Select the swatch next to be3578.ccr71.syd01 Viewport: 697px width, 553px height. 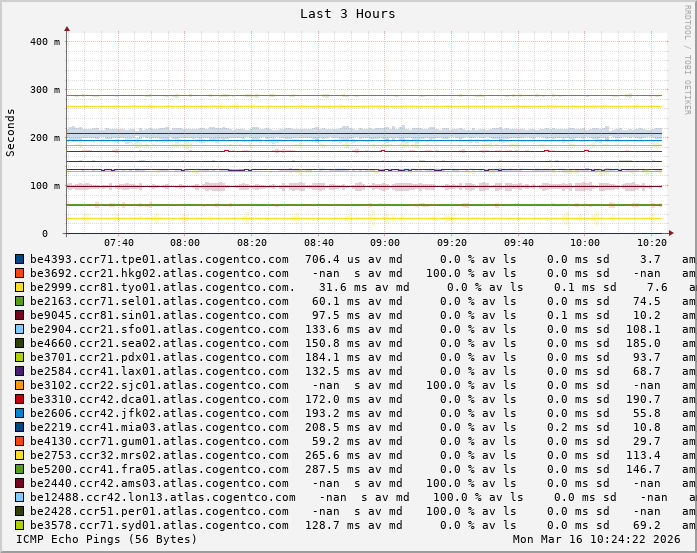point(19,525)
